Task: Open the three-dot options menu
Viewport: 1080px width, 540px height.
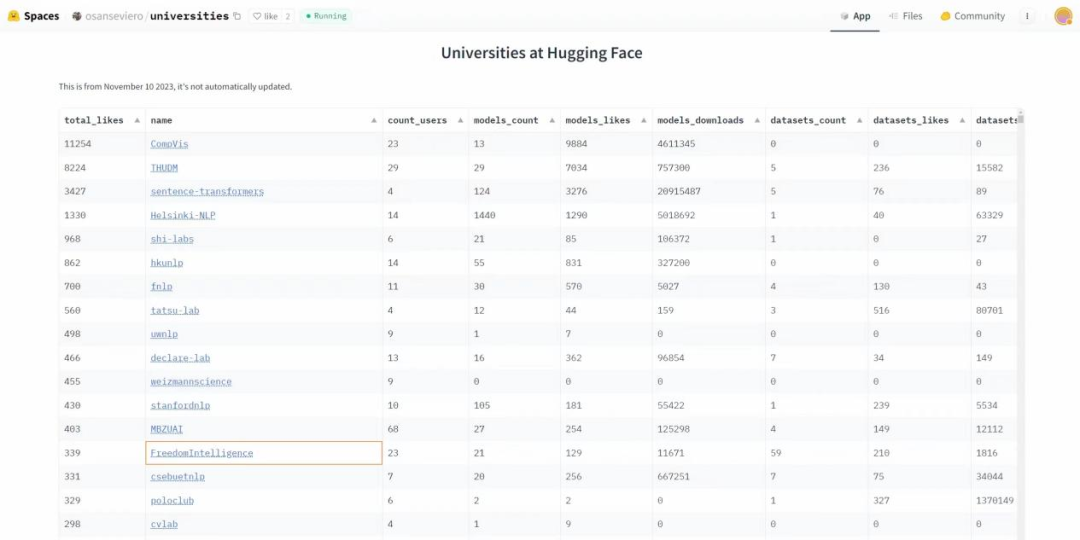Action: click(x=1027, y=16)
